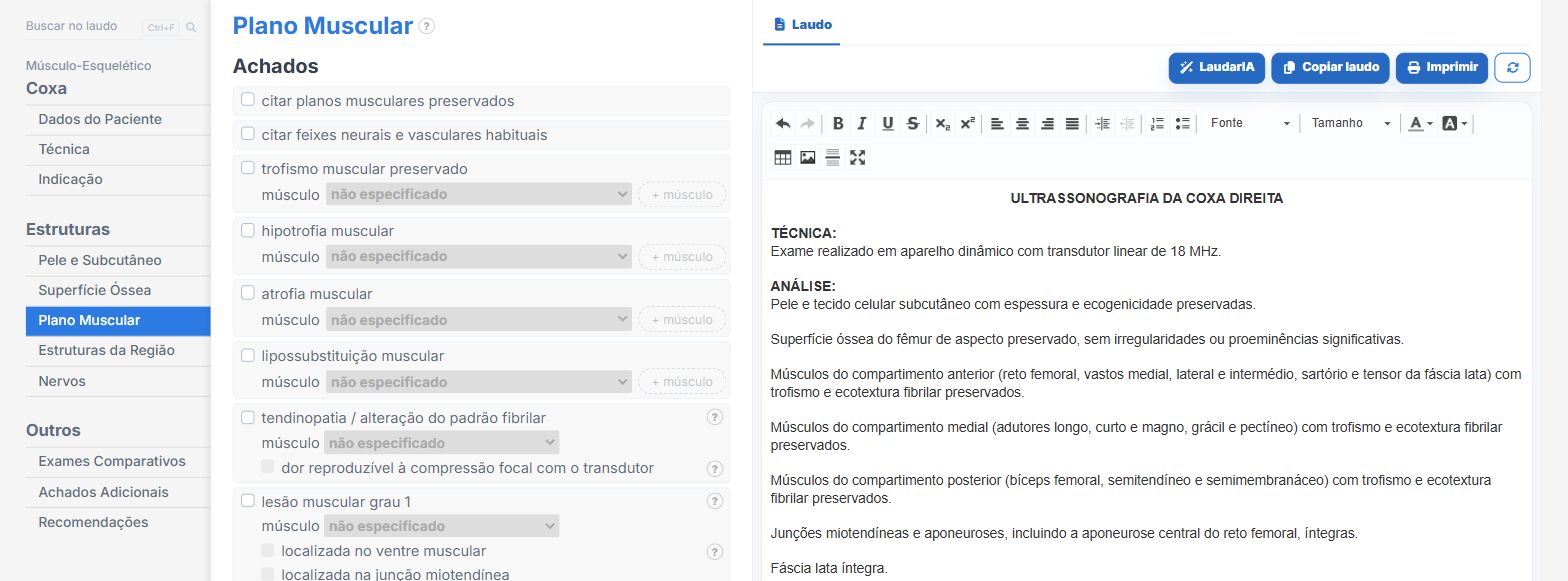Increase the paragraph indent
Screen dimensions: 1568x581
(1102, 124)
